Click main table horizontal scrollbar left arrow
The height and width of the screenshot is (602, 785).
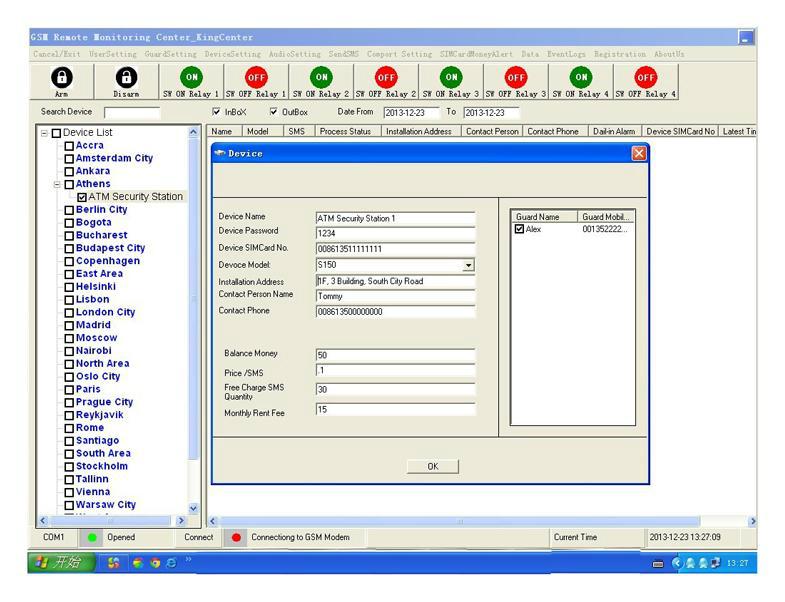pos(213,521)
